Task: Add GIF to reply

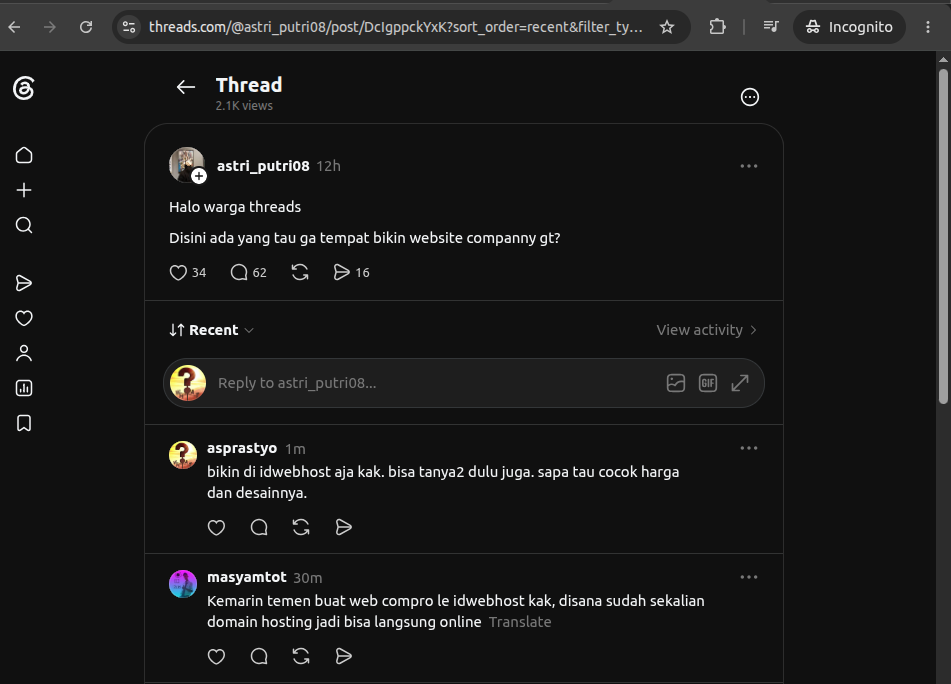Action: click(708, 383)
